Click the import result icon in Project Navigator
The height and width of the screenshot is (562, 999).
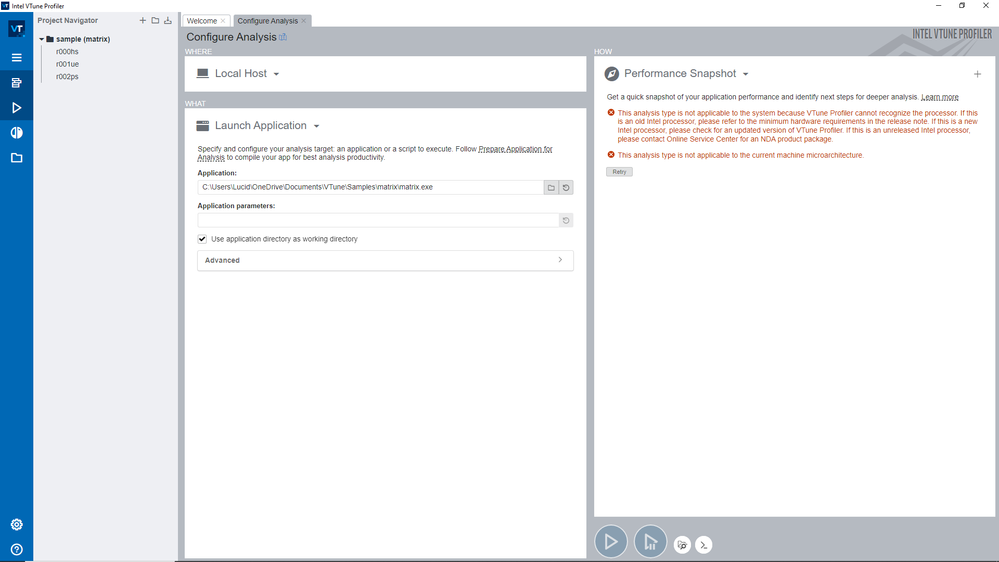coord(168,20)
